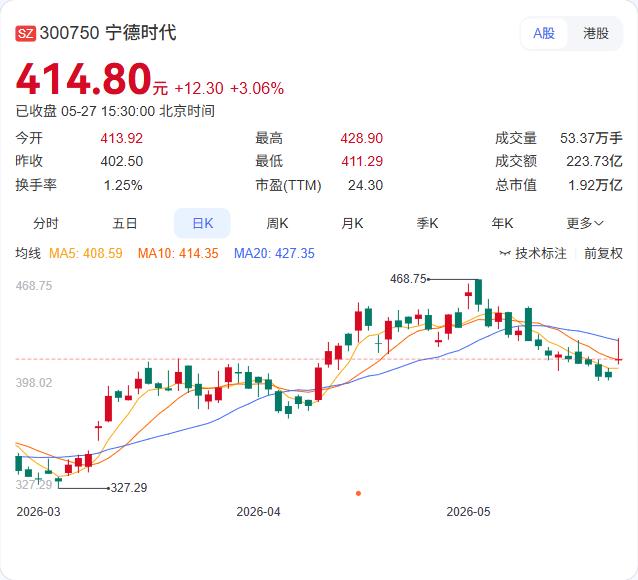The height and width of the screenshot is (580, 638).
Task: Click the price change +12.30 value
Action: point(199,88)
